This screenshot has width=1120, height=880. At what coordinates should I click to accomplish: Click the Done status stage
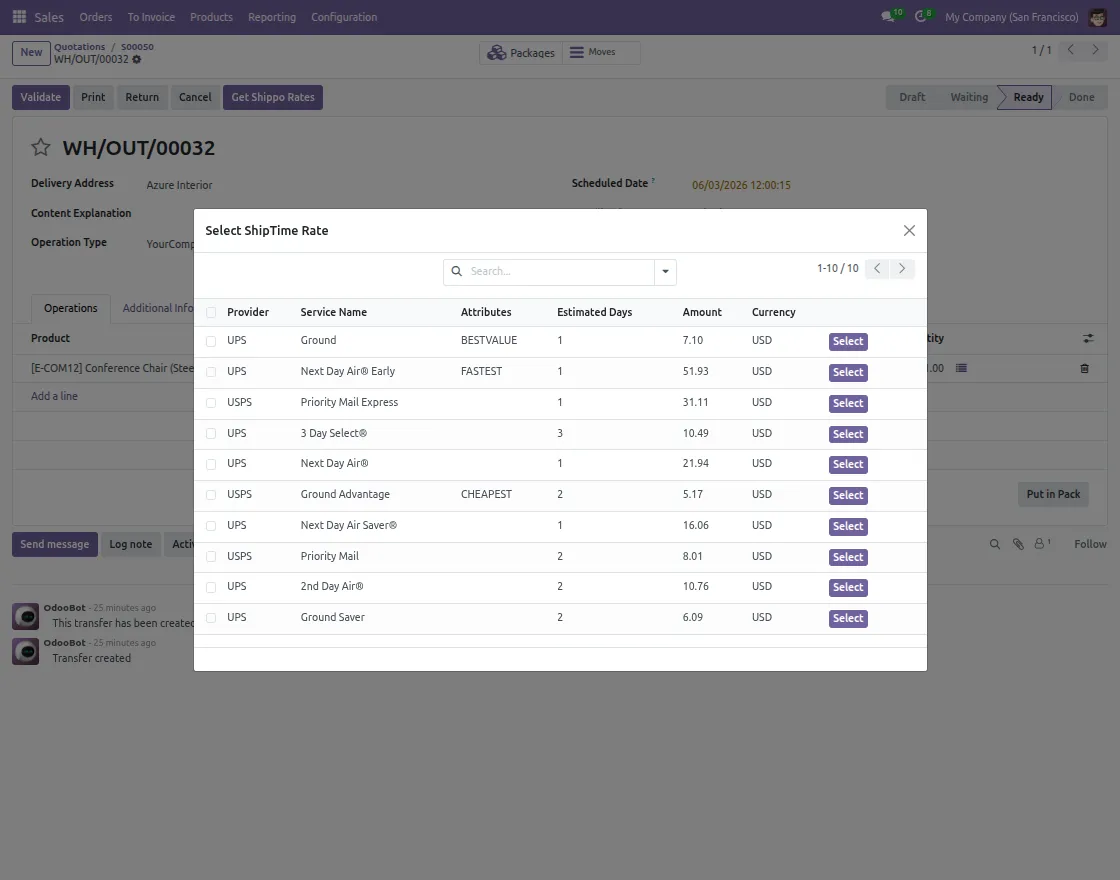pyautogui.click(x=1081, y=97)
